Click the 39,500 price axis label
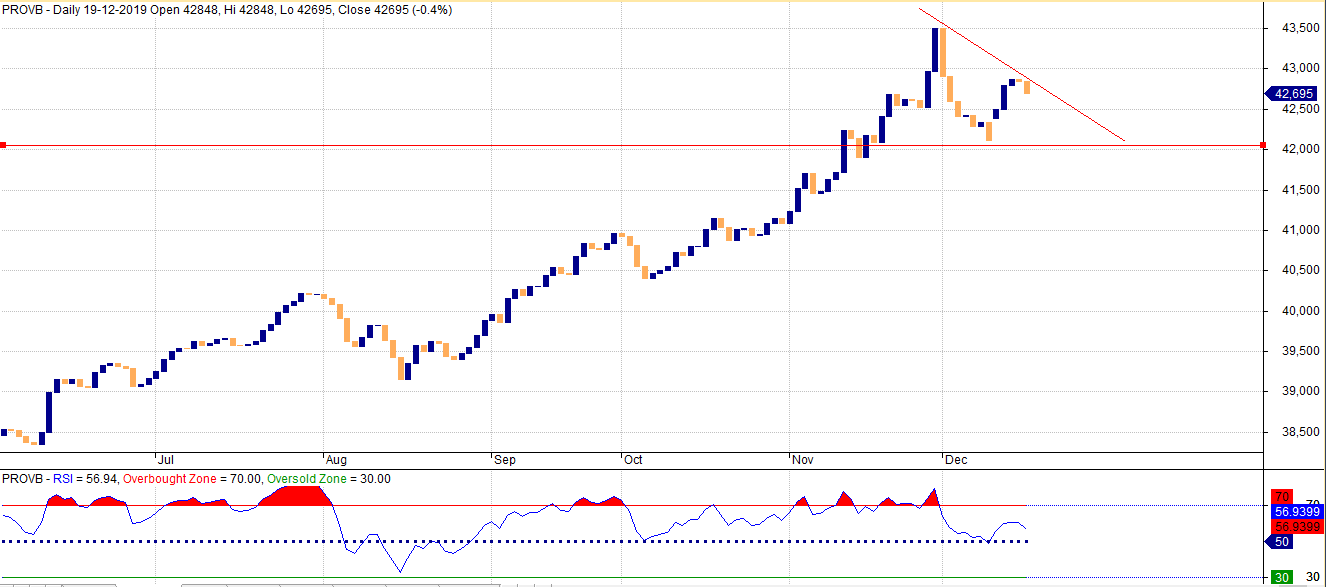 1300,351
